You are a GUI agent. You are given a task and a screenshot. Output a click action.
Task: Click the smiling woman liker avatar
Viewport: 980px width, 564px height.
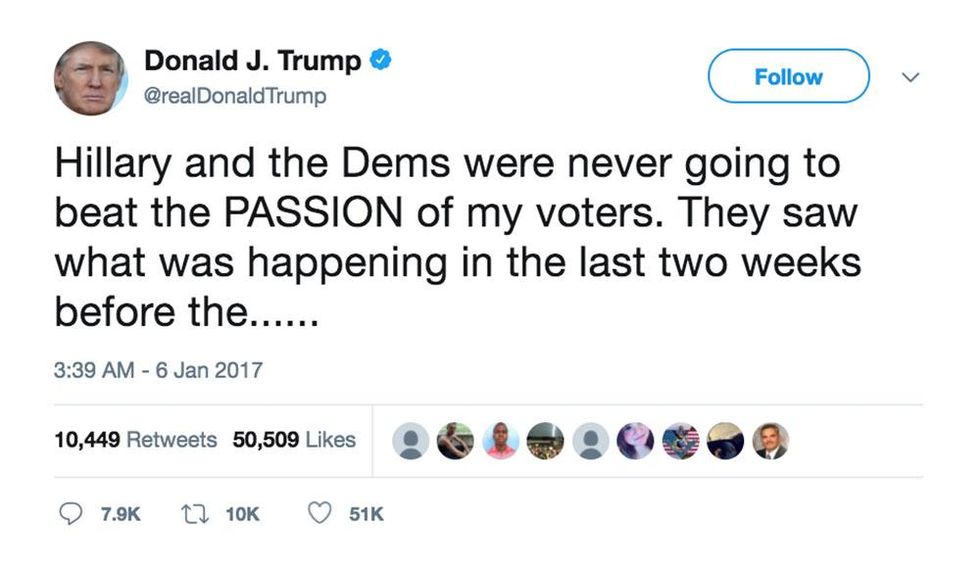pyautogui.click(x=635, y=440)
